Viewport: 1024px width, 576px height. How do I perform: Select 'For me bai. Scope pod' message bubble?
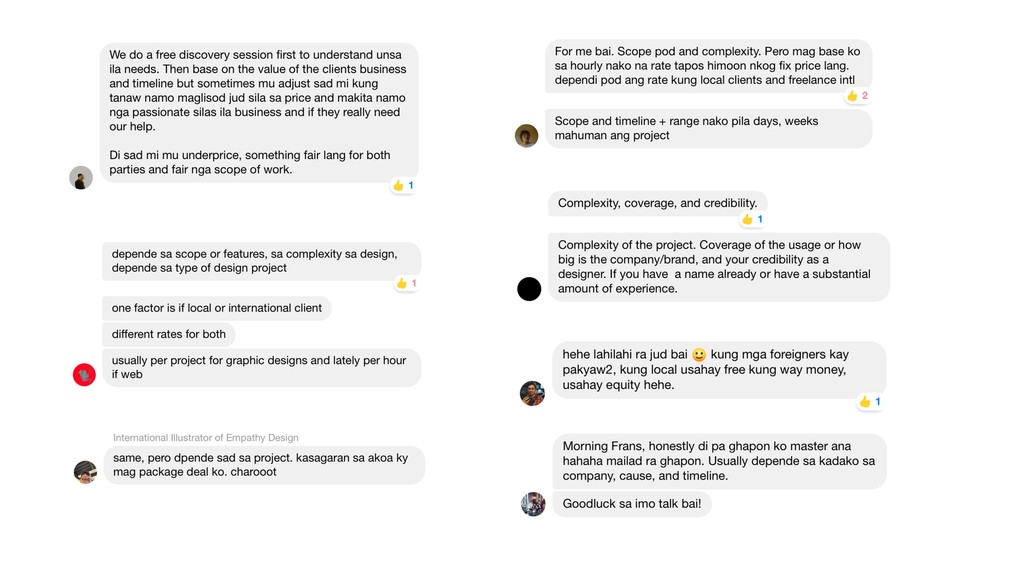pos(709,66)
